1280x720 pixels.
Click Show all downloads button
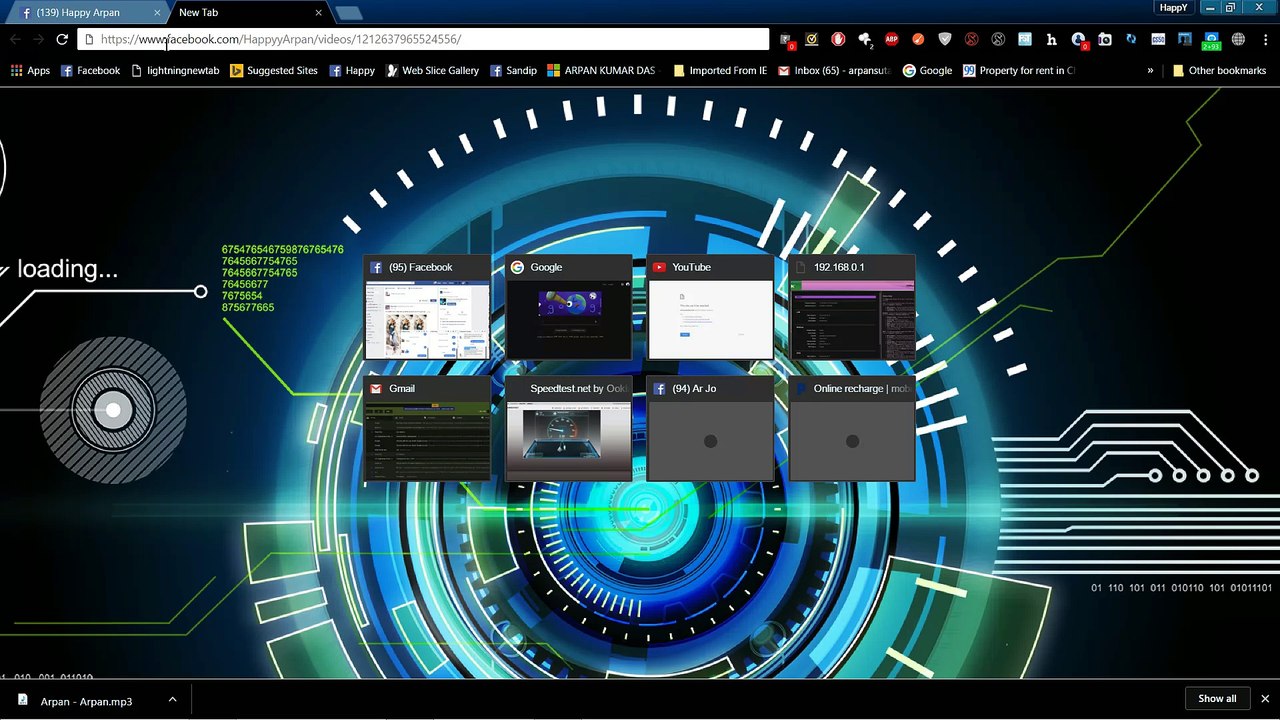click(x=1217, y=699)
